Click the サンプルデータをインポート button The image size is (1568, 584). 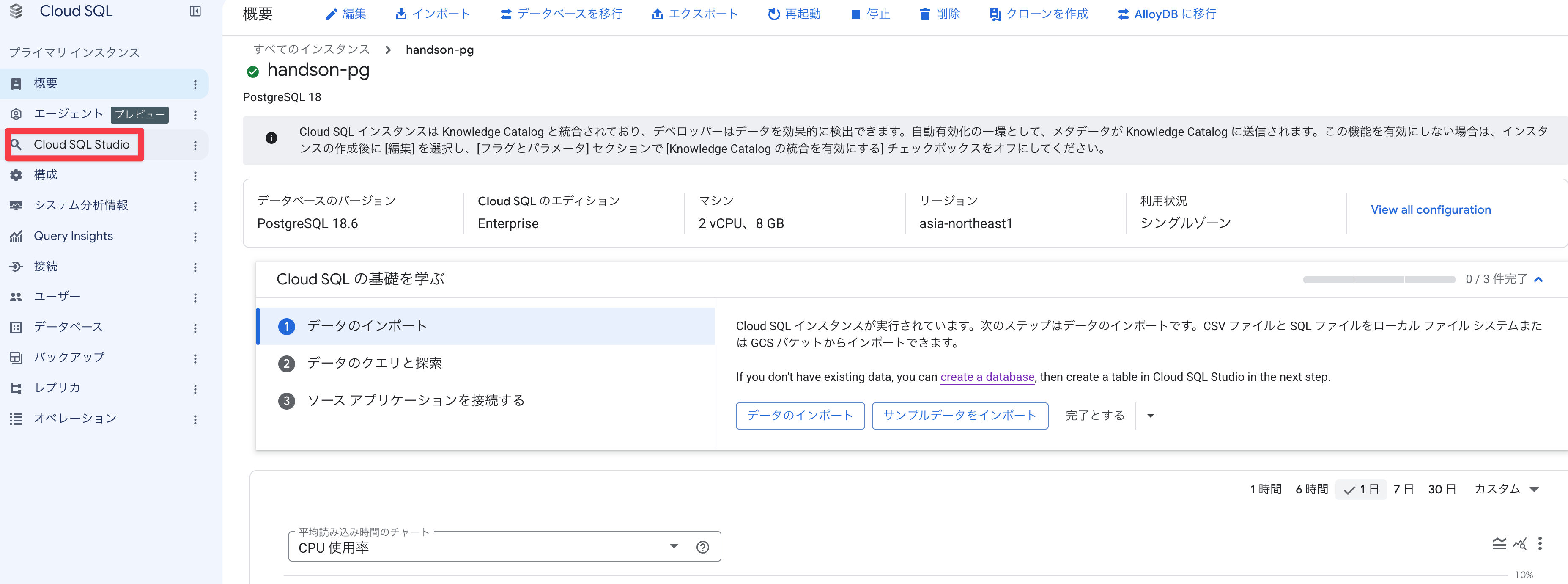click(959, 415)
